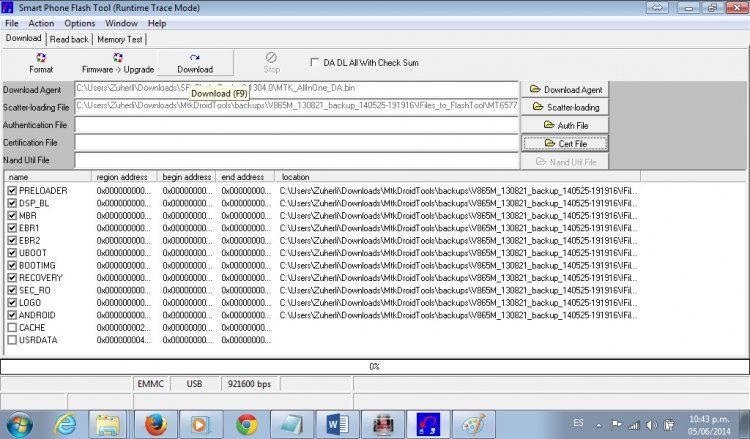Uncheck the RECOVERY partition

coord(12,277)
